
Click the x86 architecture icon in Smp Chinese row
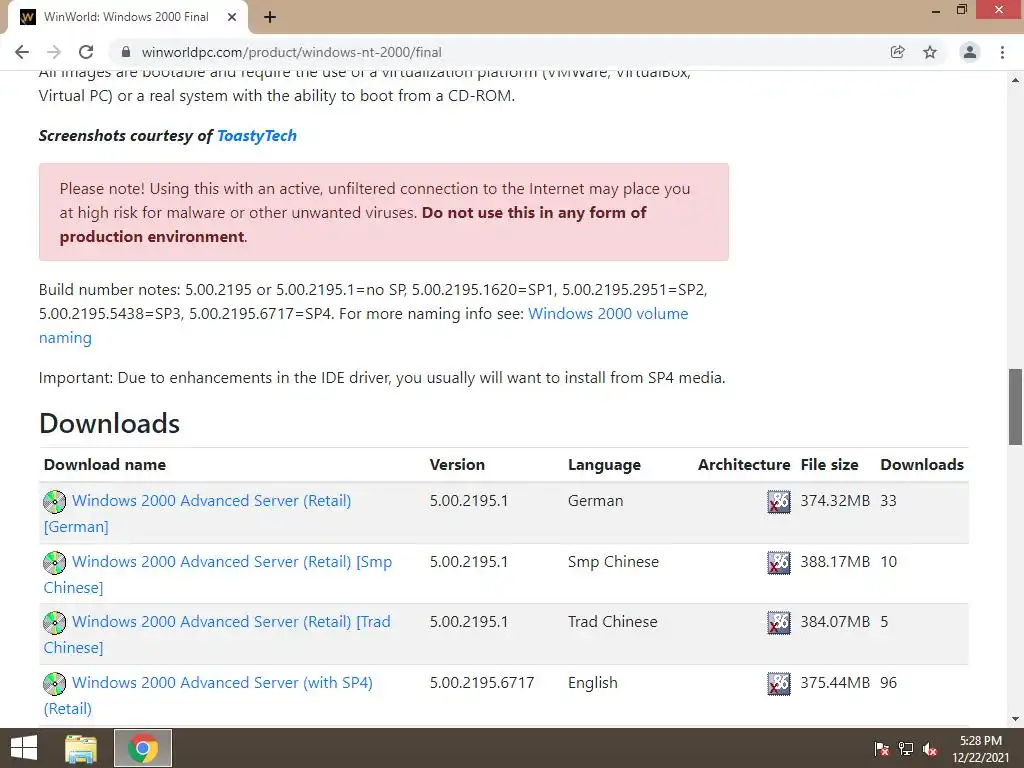778,562
